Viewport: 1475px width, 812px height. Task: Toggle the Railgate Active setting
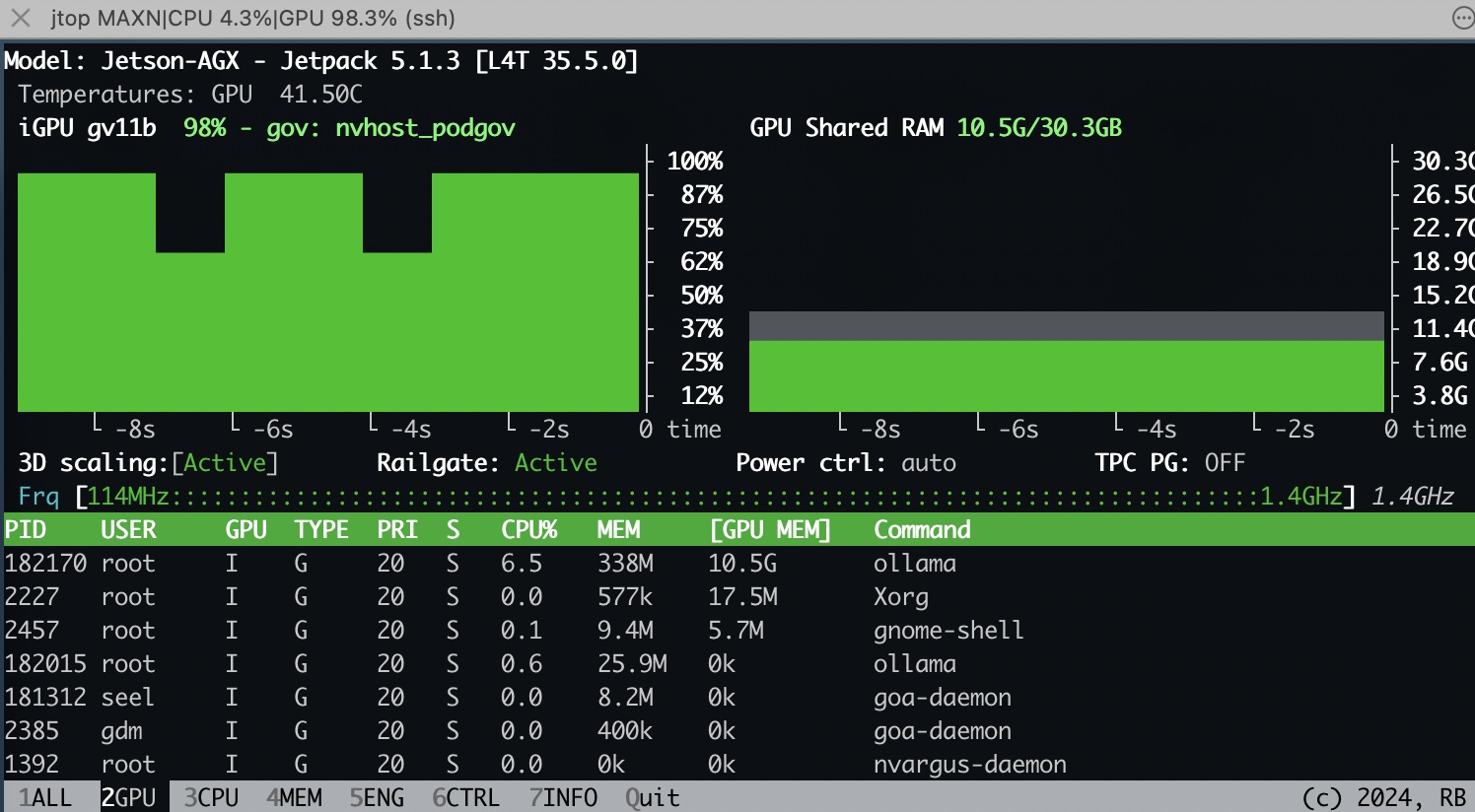pos(555,463)
